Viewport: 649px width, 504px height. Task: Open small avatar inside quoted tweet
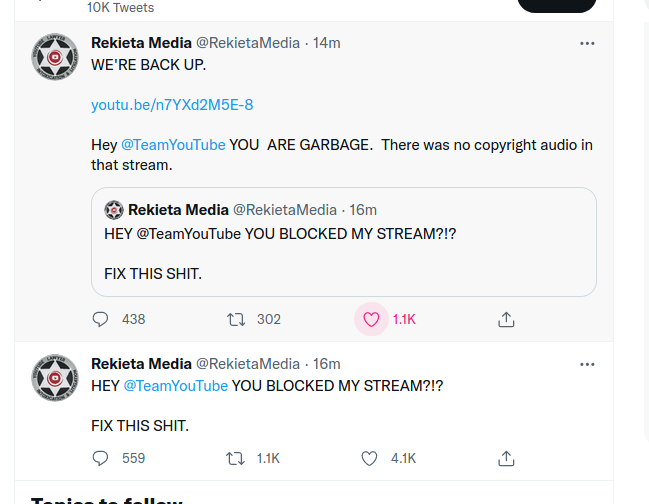114,210
